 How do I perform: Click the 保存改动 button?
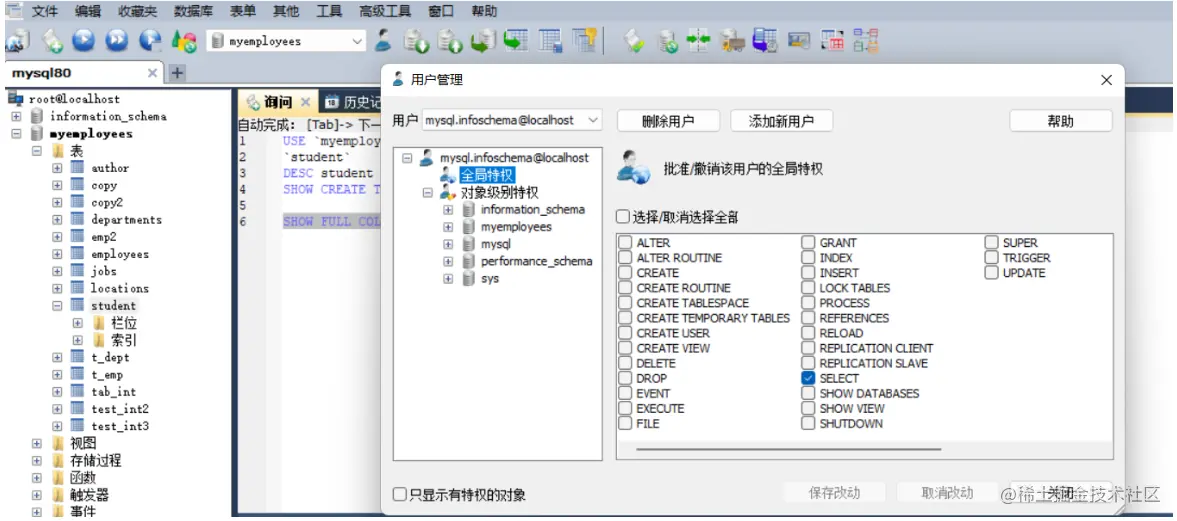[x=834, y=493]
